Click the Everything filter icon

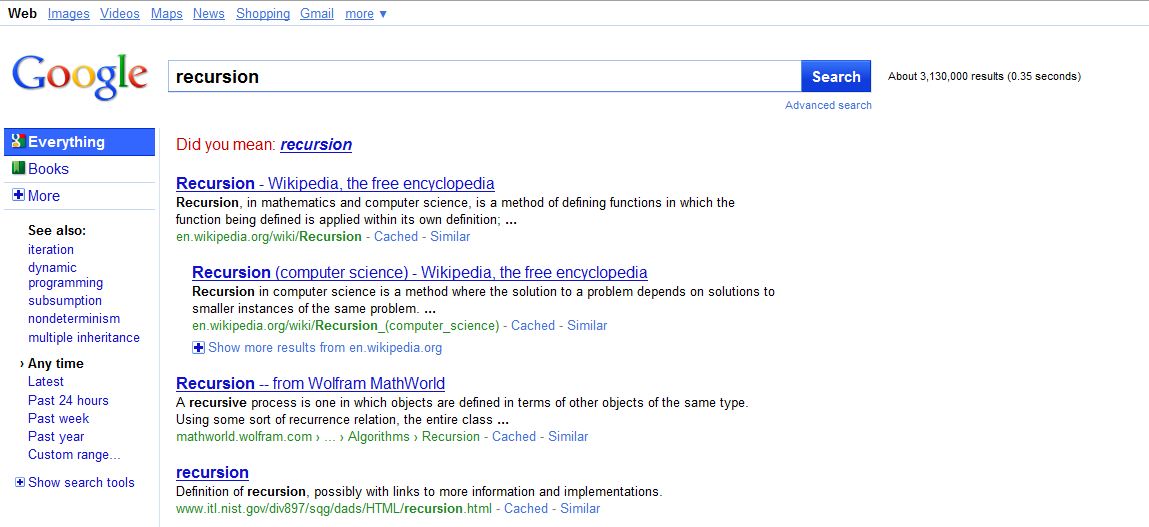[18, 141]
